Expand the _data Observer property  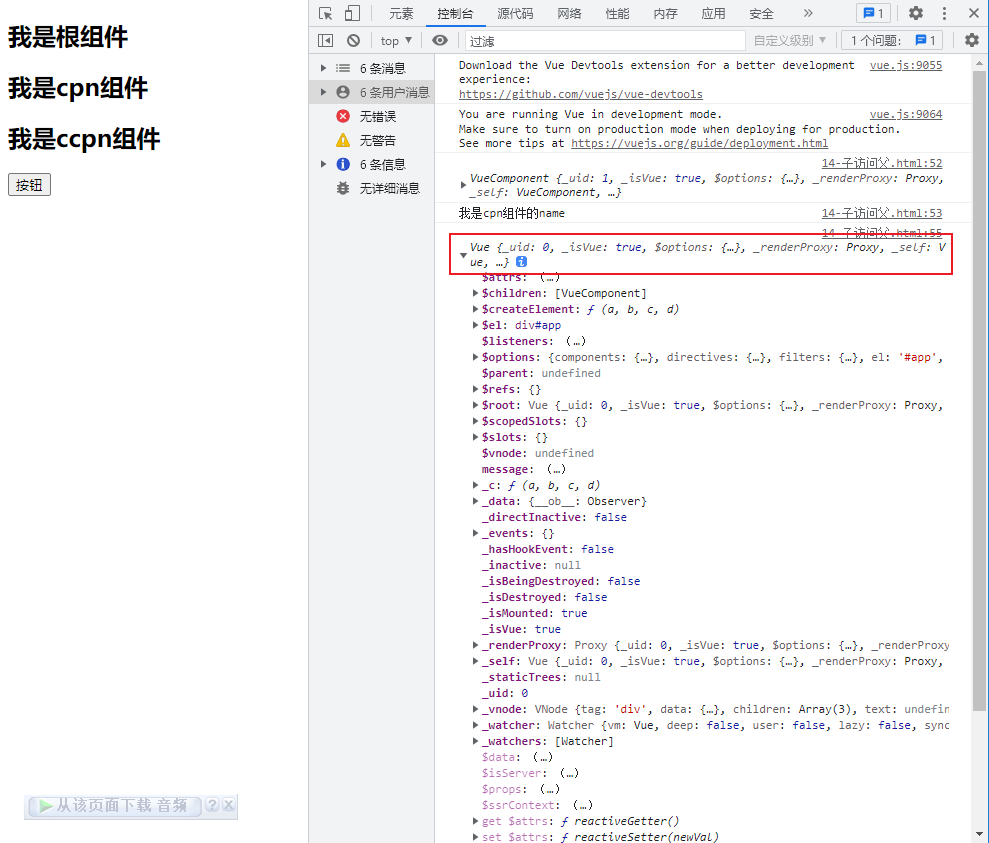coord(476,501)
